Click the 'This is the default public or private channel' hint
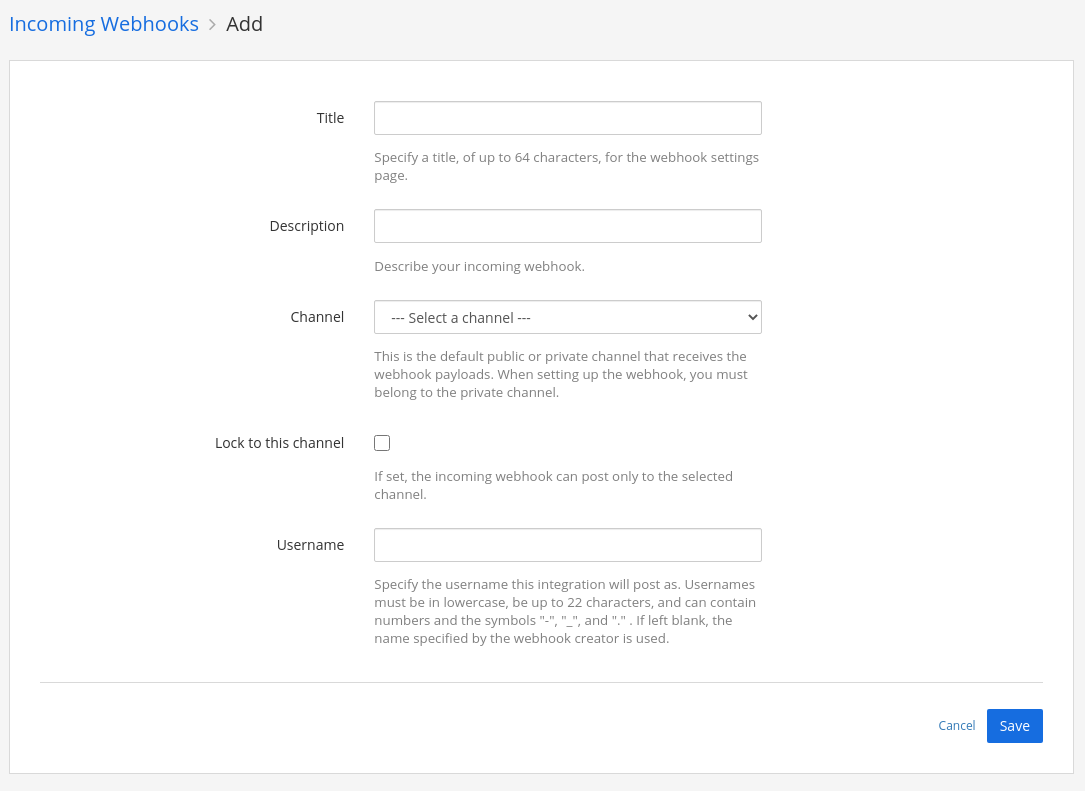 click(561, 374)
